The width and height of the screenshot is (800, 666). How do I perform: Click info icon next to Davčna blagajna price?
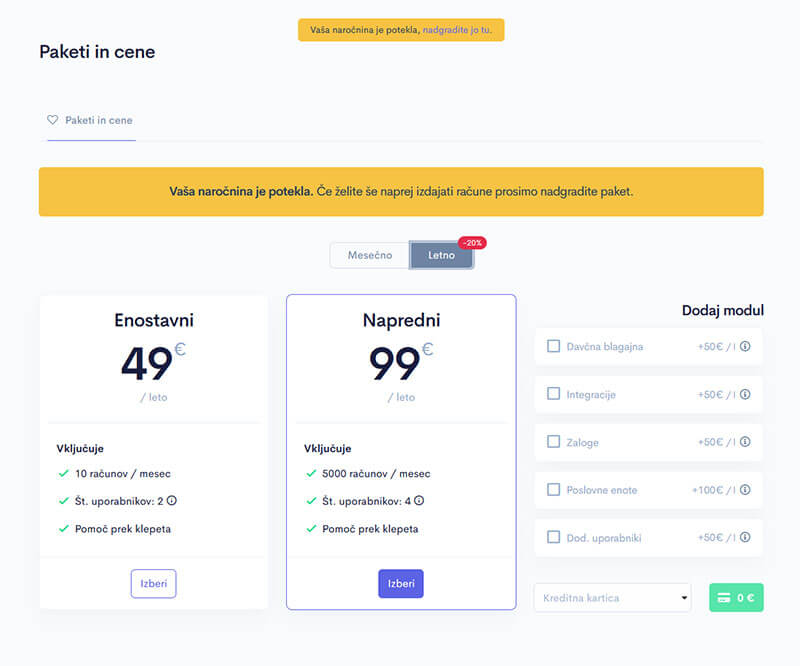point(745,347)
